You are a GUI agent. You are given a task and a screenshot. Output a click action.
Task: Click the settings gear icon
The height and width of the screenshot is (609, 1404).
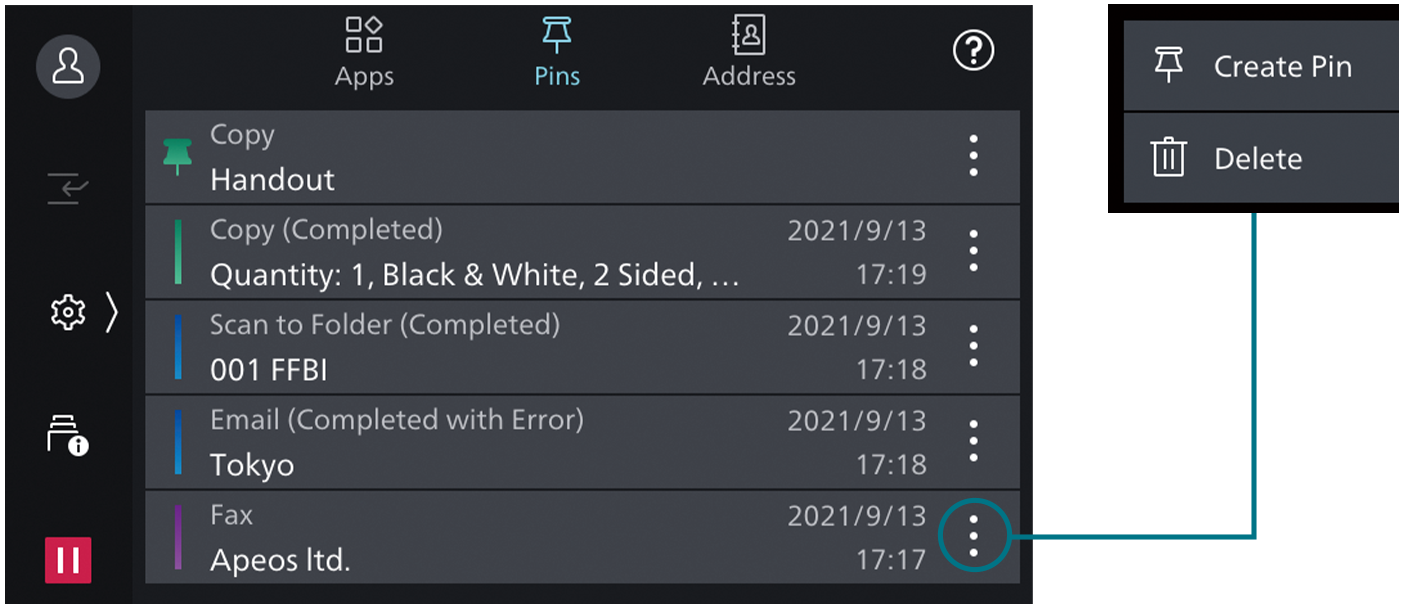point(68,313)
